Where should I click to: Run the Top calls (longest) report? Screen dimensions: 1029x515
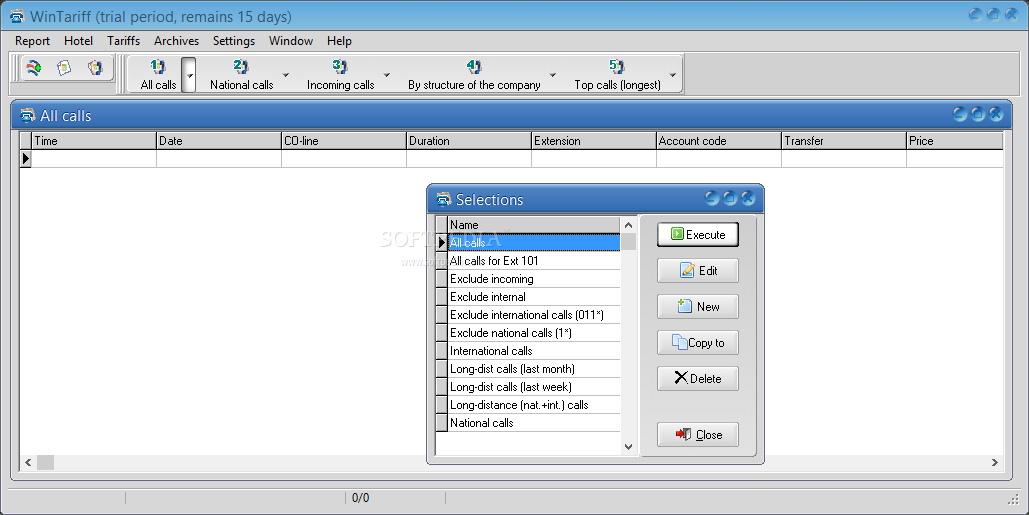click(617, 74)
